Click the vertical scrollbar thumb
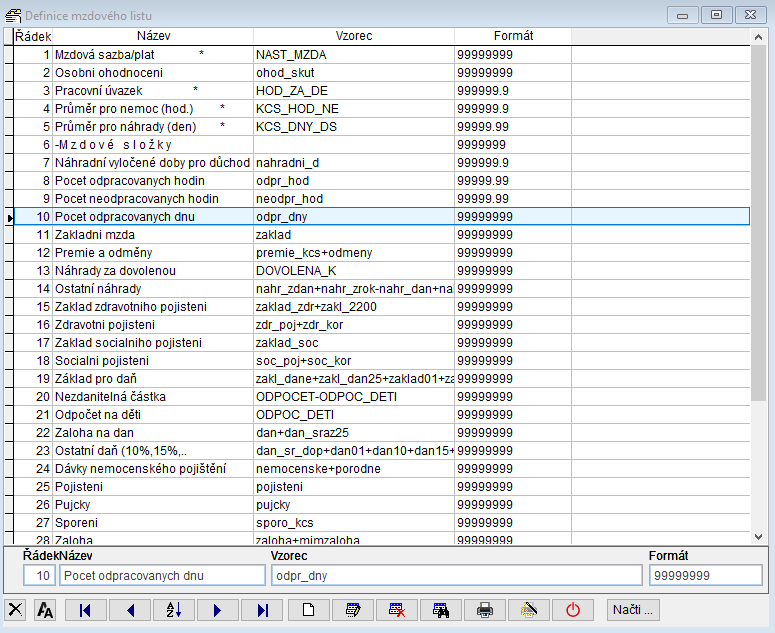The height and width of the screenshot is (633, 775). (758, 222)
